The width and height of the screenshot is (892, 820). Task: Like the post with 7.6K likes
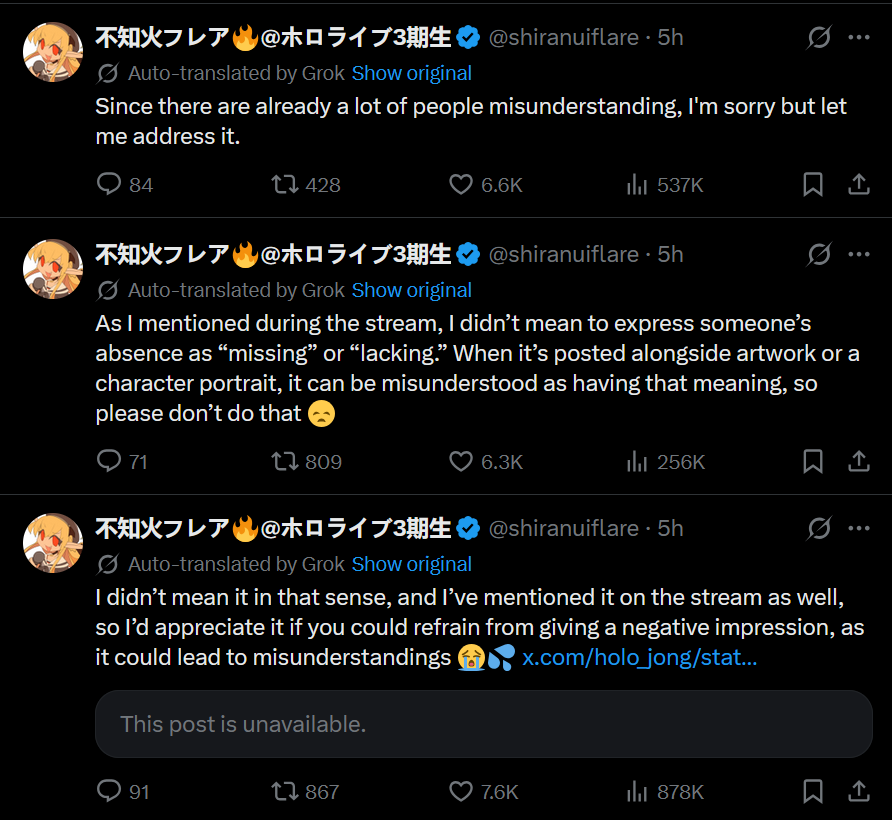(x=461, y=791)
